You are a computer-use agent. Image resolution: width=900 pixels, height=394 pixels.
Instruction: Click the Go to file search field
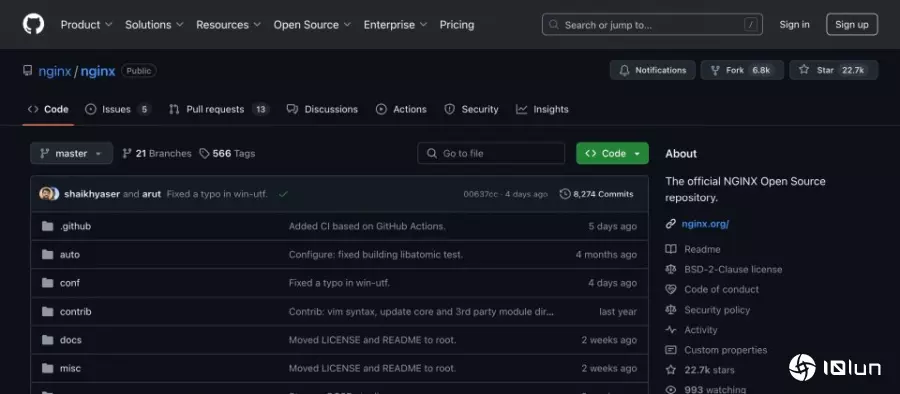491,153
